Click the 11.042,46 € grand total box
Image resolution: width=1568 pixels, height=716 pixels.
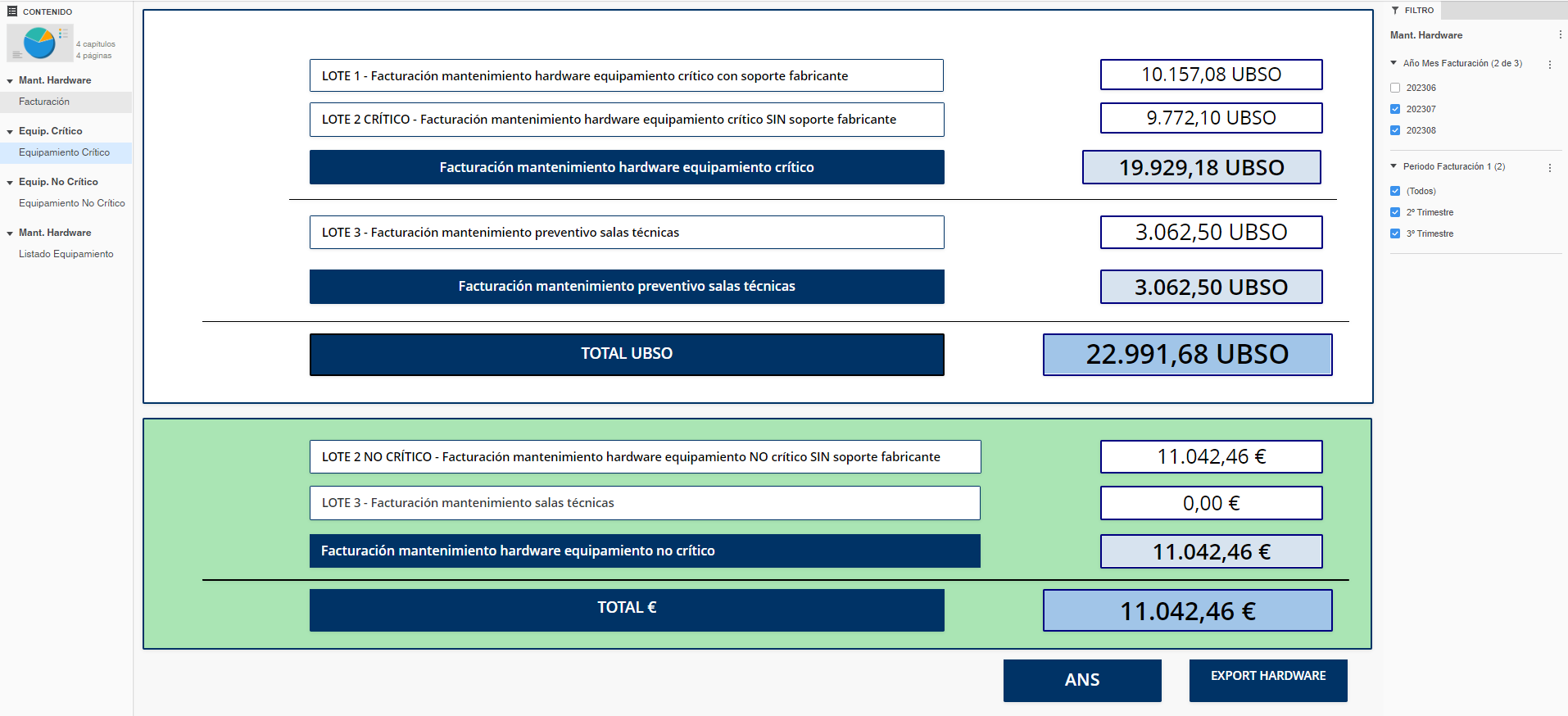pyautogui.click(x=1188, y=611)
